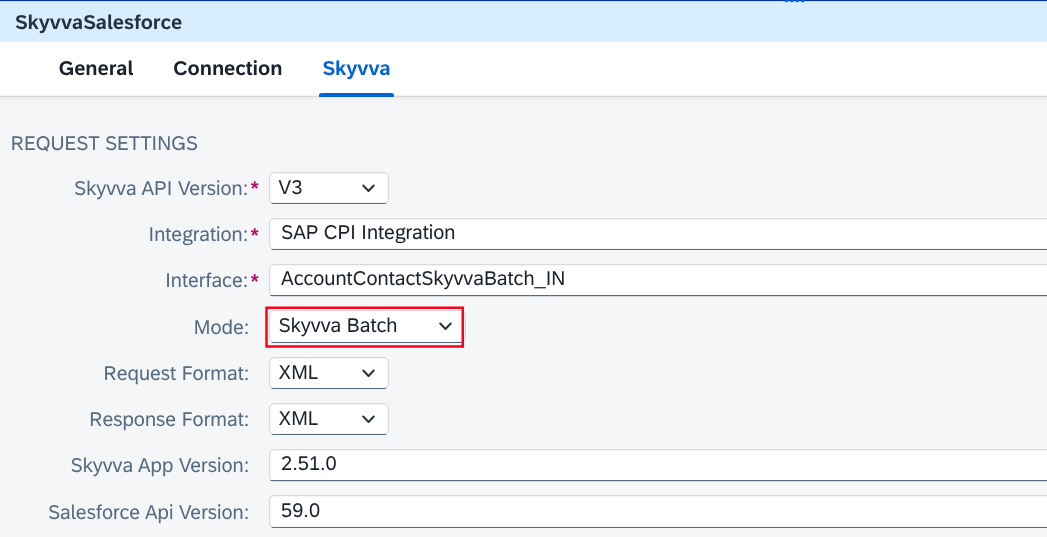The height and width of the screenshot is (537, 1047).
Task: Switch to the General tab
Action: coord(96,68)
